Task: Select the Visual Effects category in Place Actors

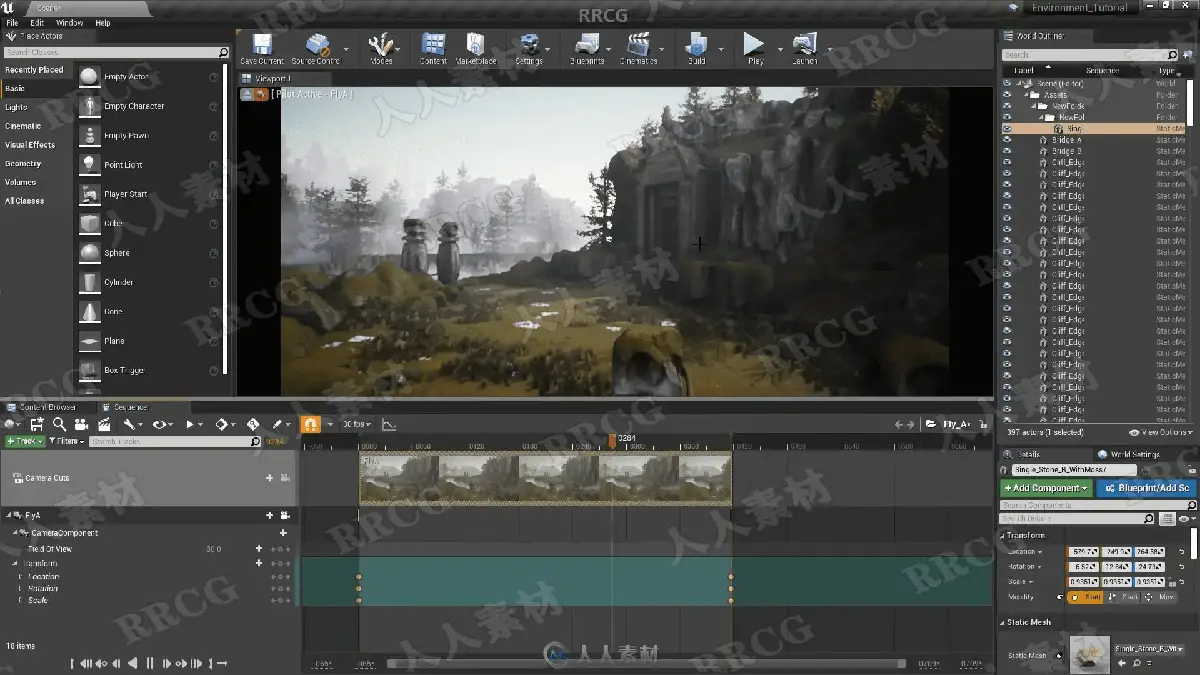Action: coord(30,145)
